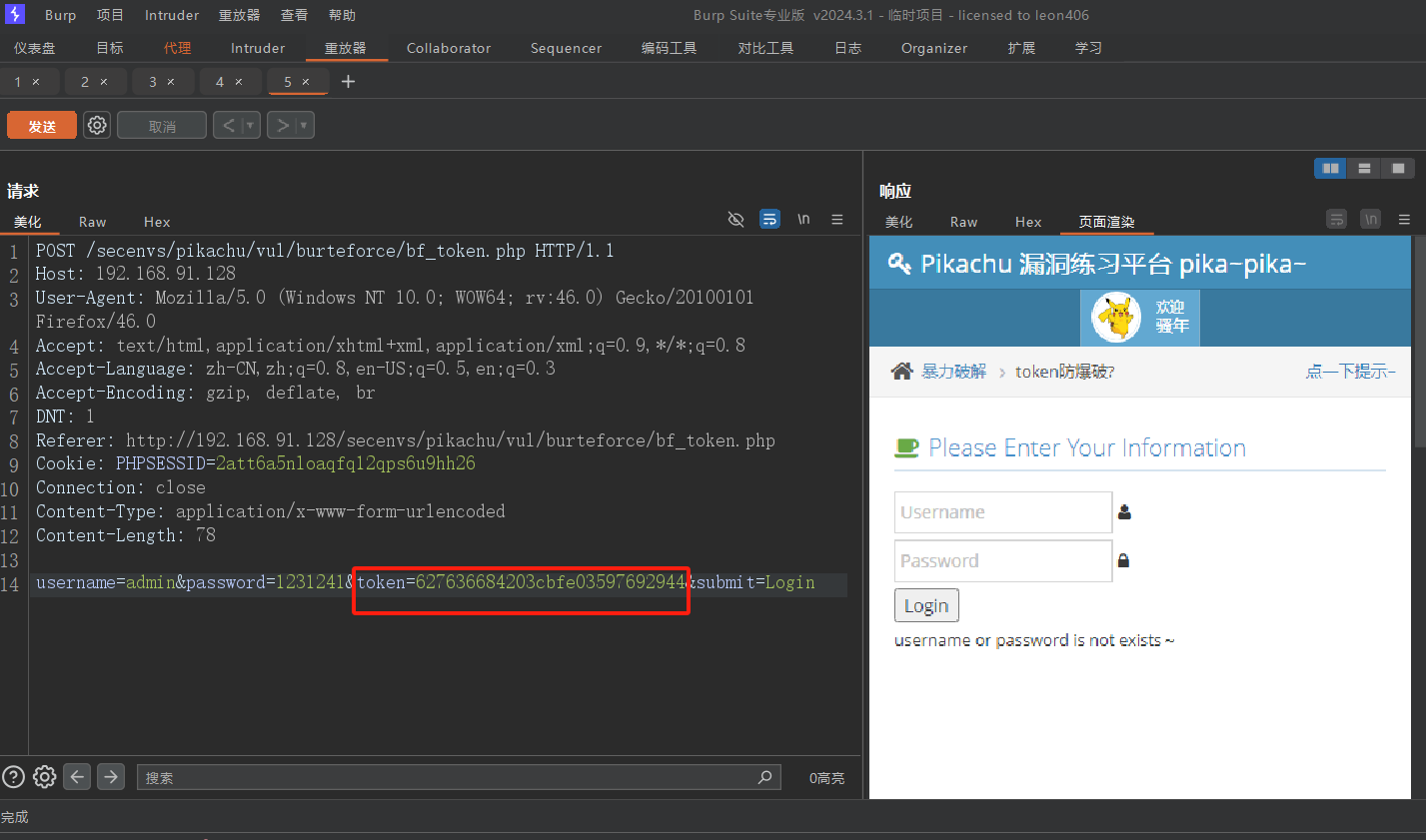Open history dropdown beside back arrow

[251, 125]
